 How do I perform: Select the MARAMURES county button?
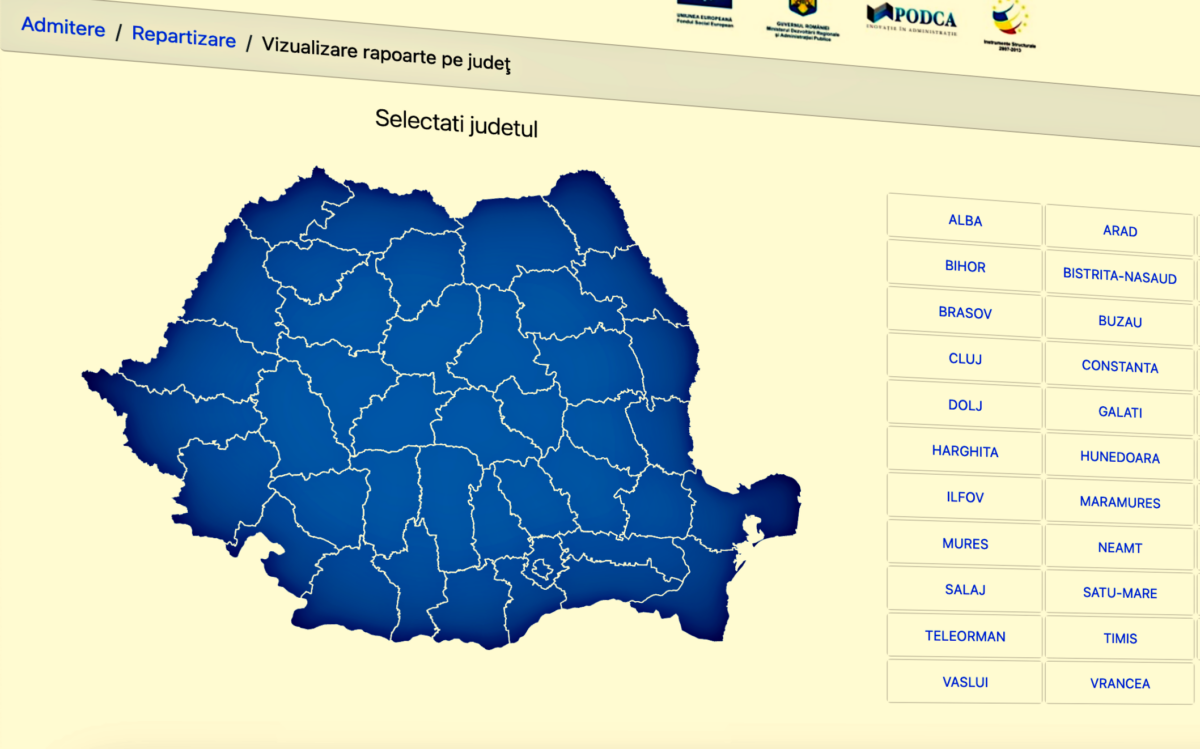(x=1119, y=502)
